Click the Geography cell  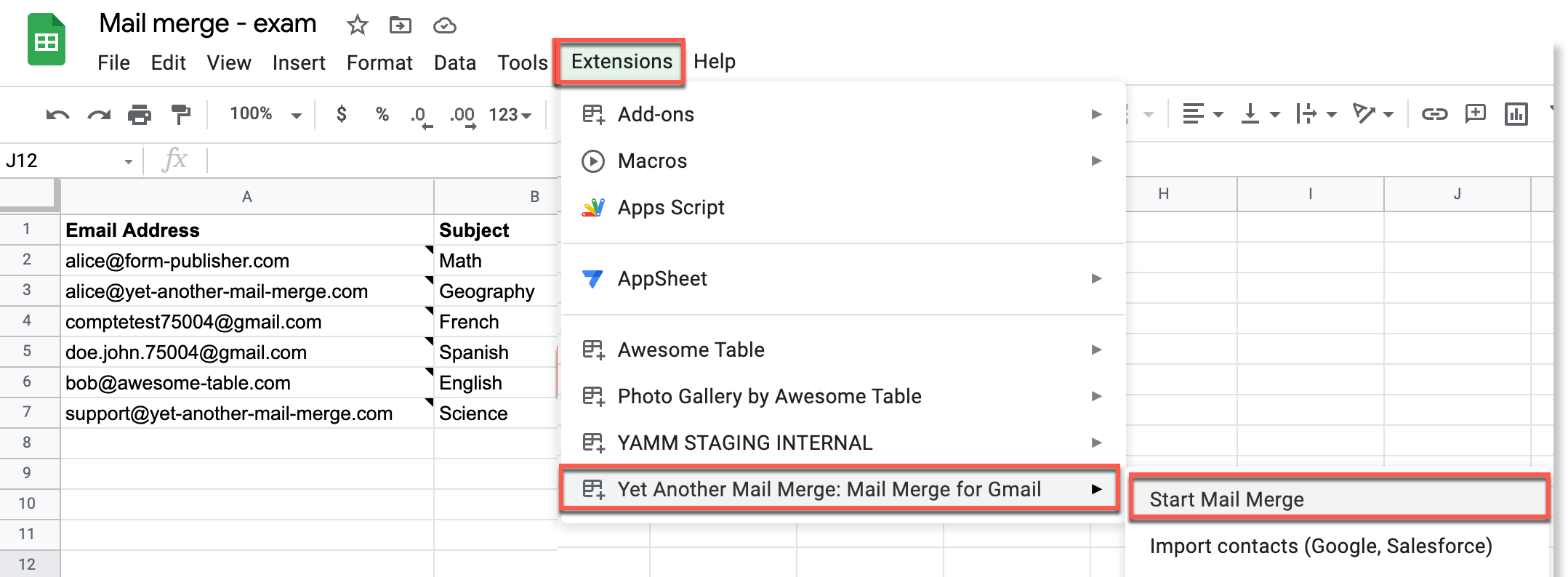click(496, 291)
